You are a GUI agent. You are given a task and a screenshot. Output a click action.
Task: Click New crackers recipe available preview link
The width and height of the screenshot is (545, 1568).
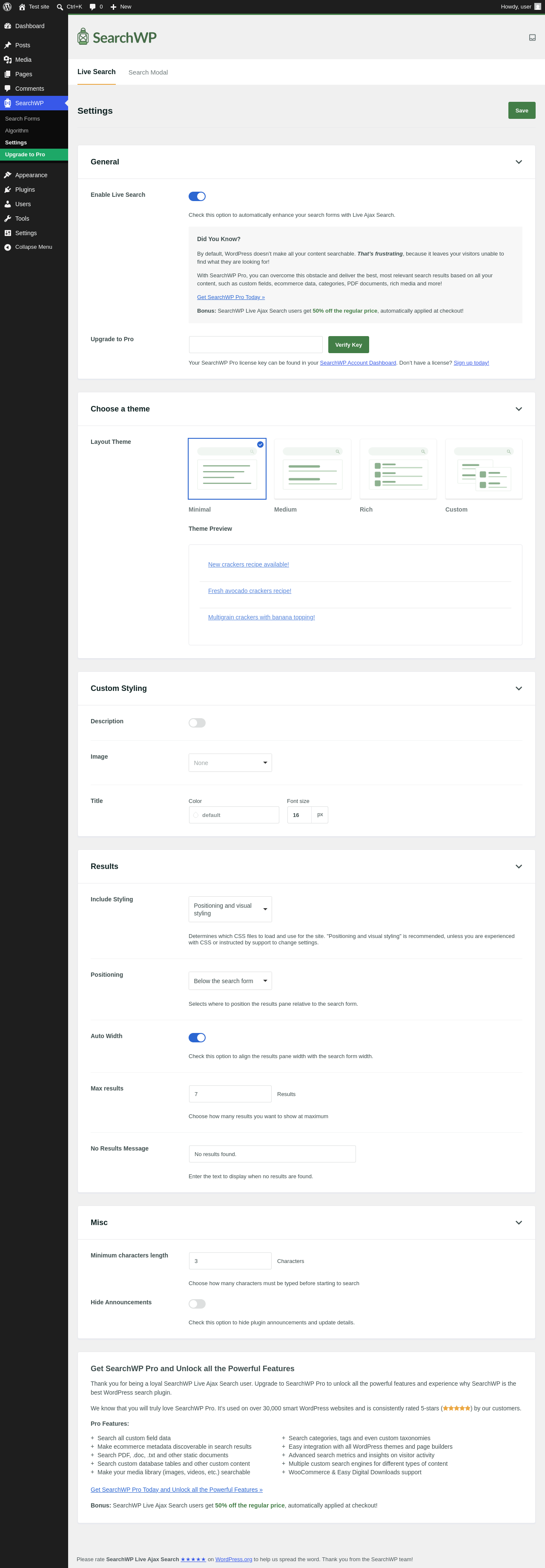pos(248,564)
